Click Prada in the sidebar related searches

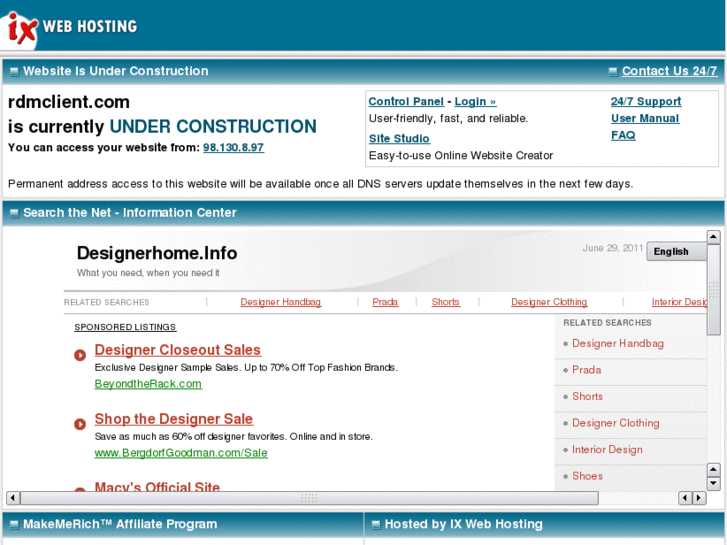pos(587,370)
